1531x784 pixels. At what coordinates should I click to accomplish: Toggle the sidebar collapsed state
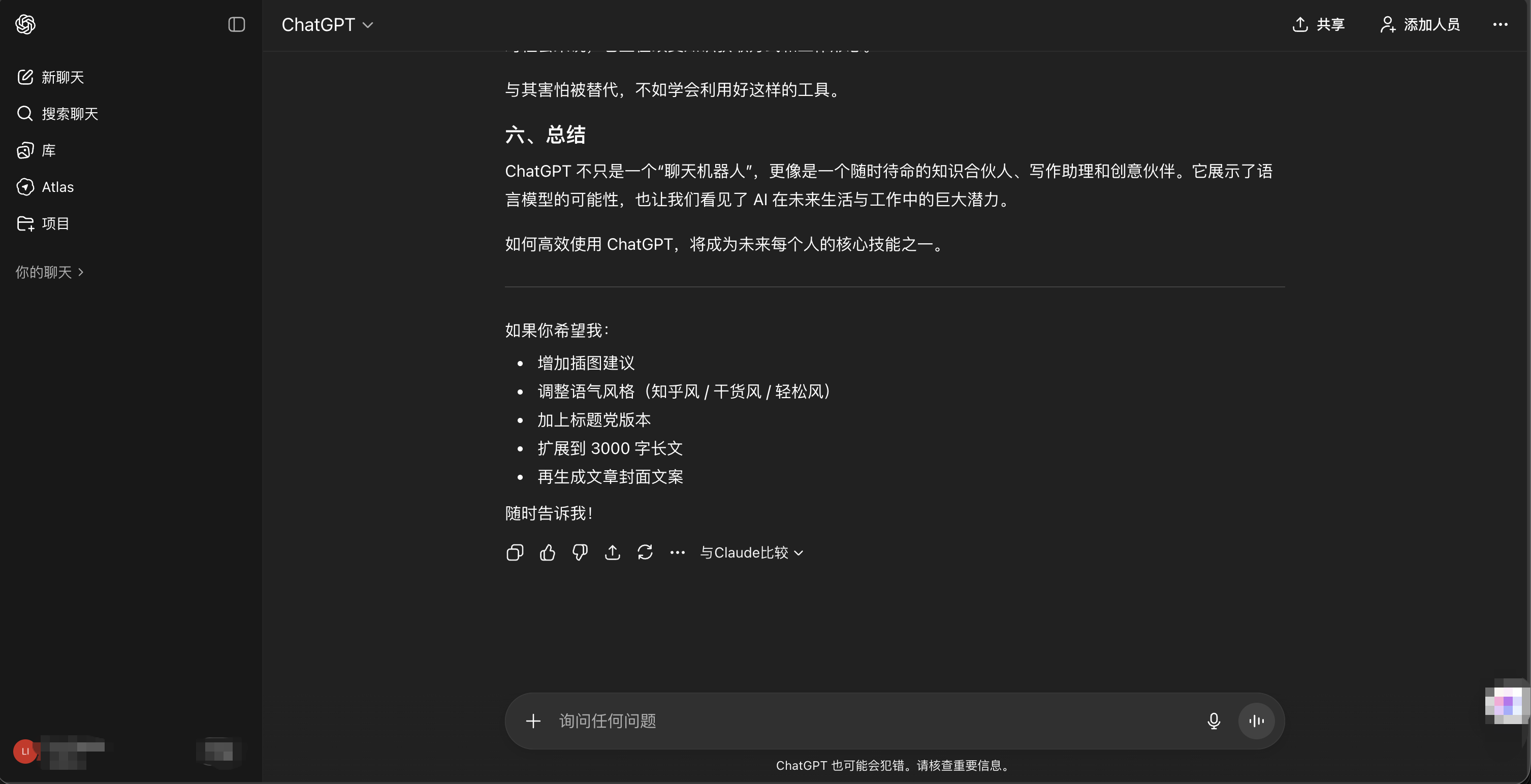[x=237, y=24]
